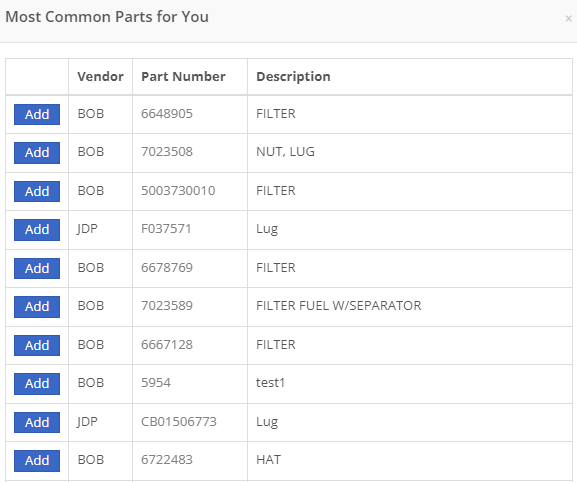Add part 7023589 fuel filter with separator
The height and width of the screenshot is (482, 577).
tap(37, 306)
